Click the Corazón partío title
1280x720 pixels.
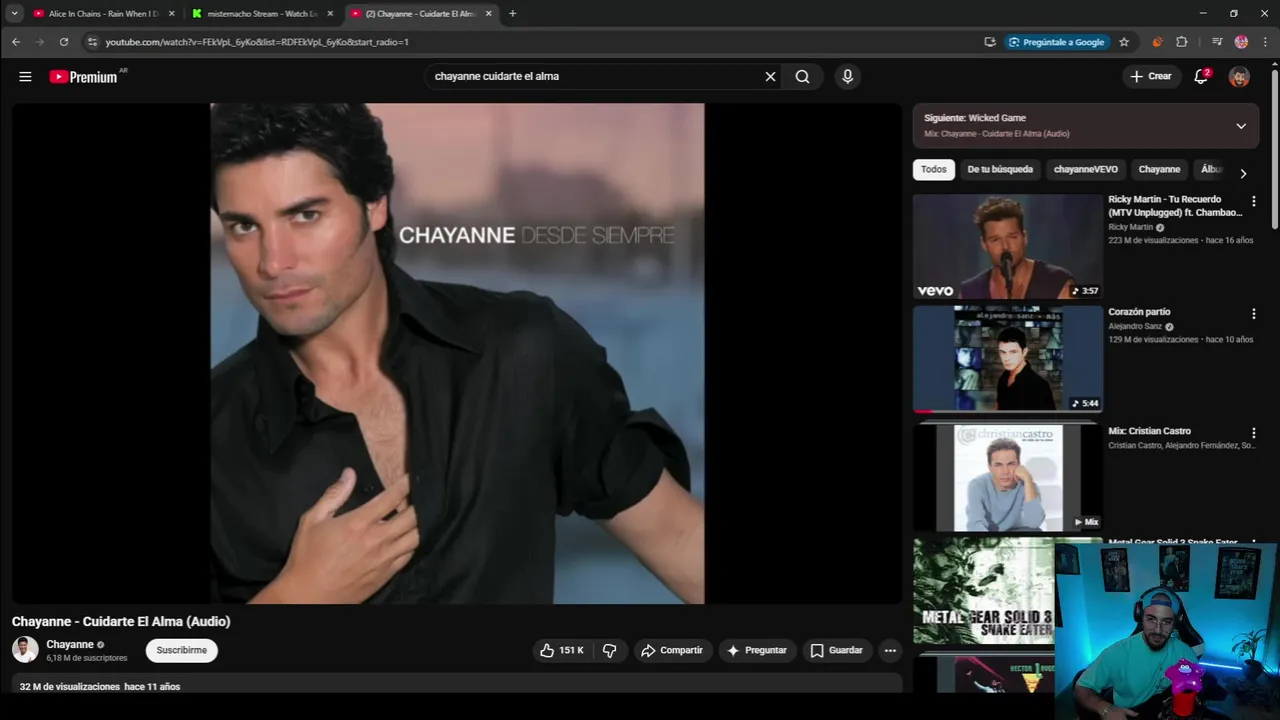[x=1139, y=312]
